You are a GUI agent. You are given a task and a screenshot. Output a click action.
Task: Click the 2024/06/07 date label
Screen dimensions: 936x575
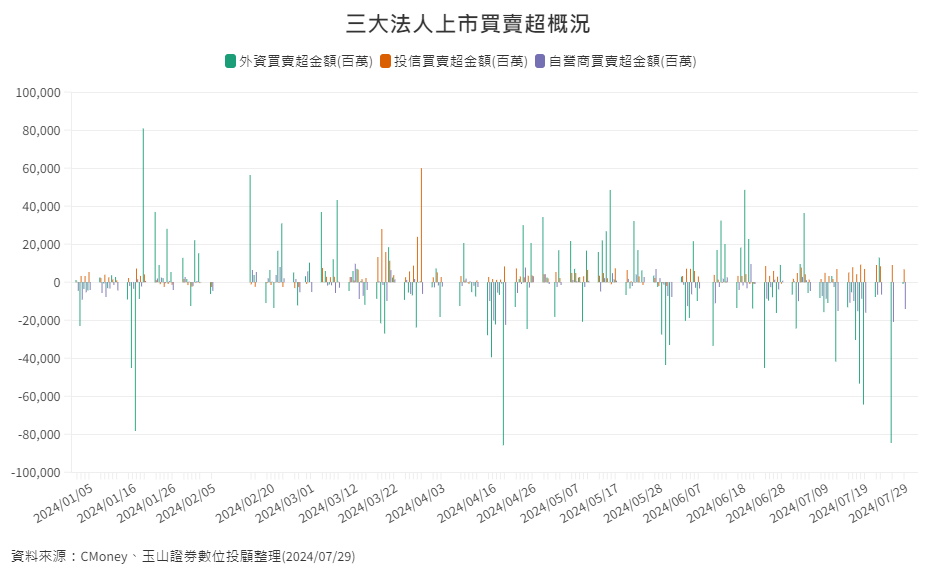tap(673, 504)
